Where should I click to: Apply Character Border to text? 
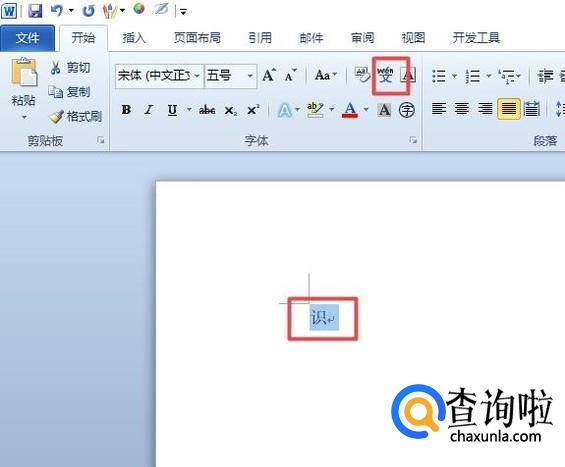coord(408,75)
